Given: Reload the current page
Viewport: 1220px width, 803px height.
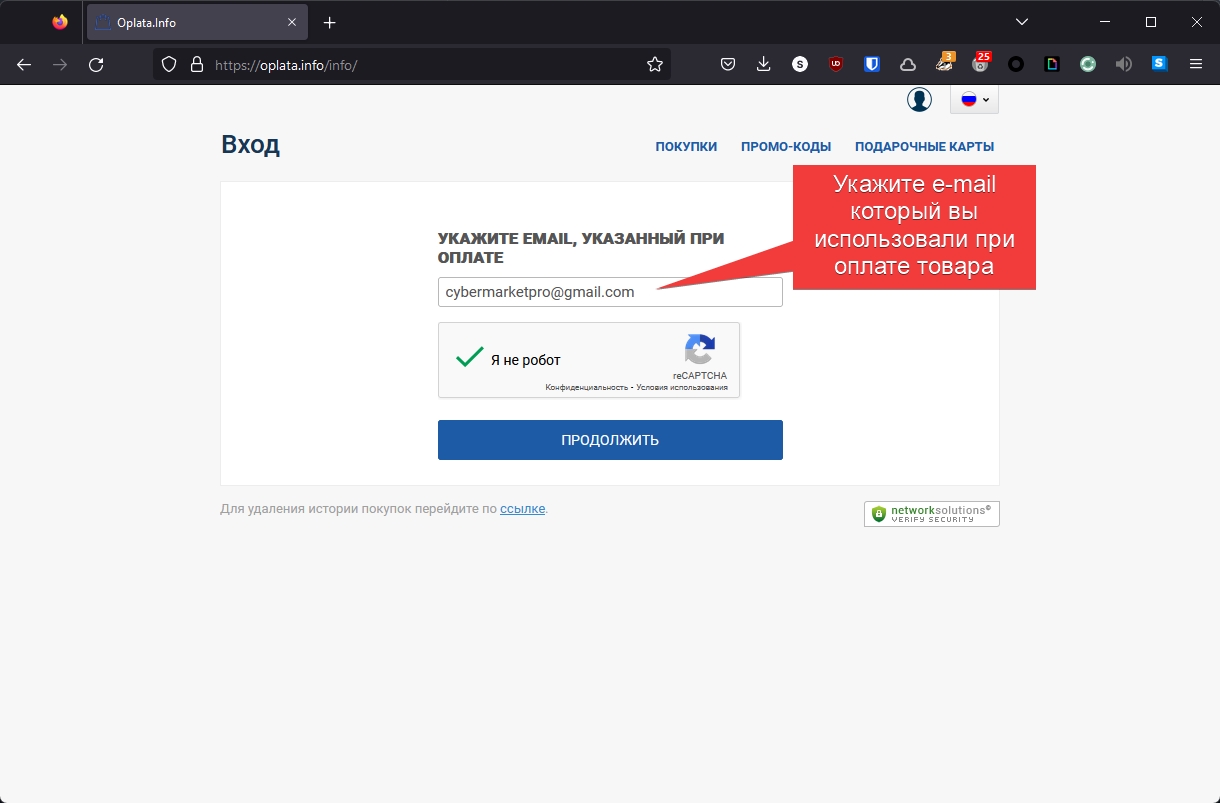Looking at the screenshot, I should 96,64.
